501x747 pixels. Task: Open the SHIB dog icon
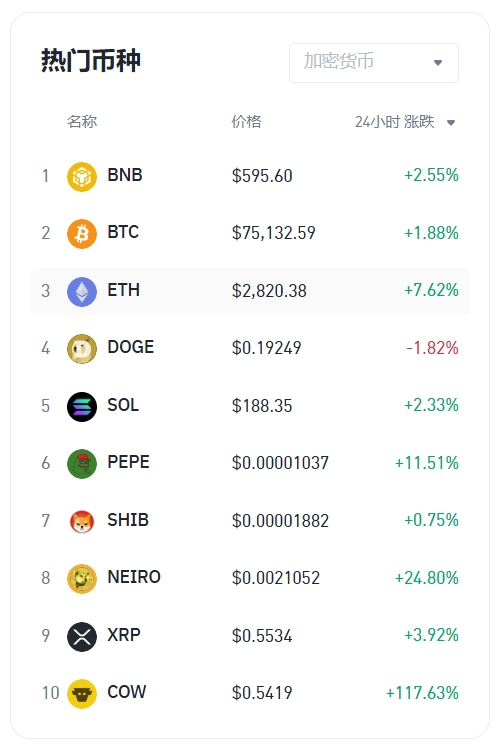[x=82, y=521]
